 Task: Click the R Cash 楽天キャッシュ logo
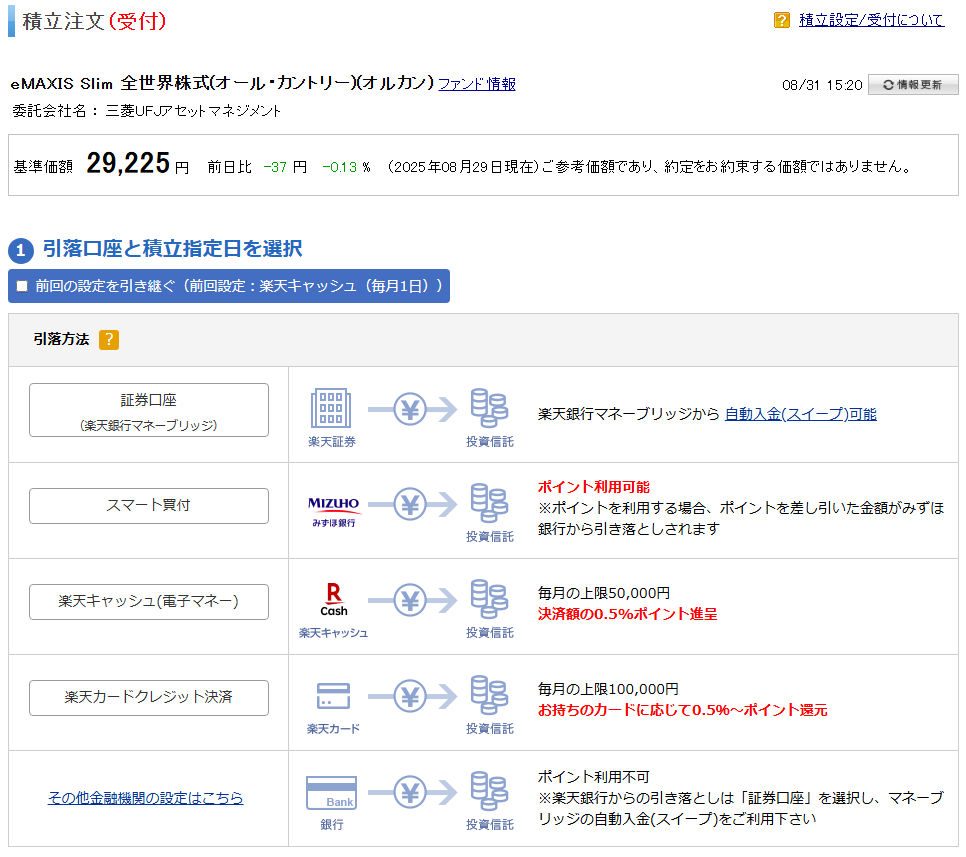333,600
